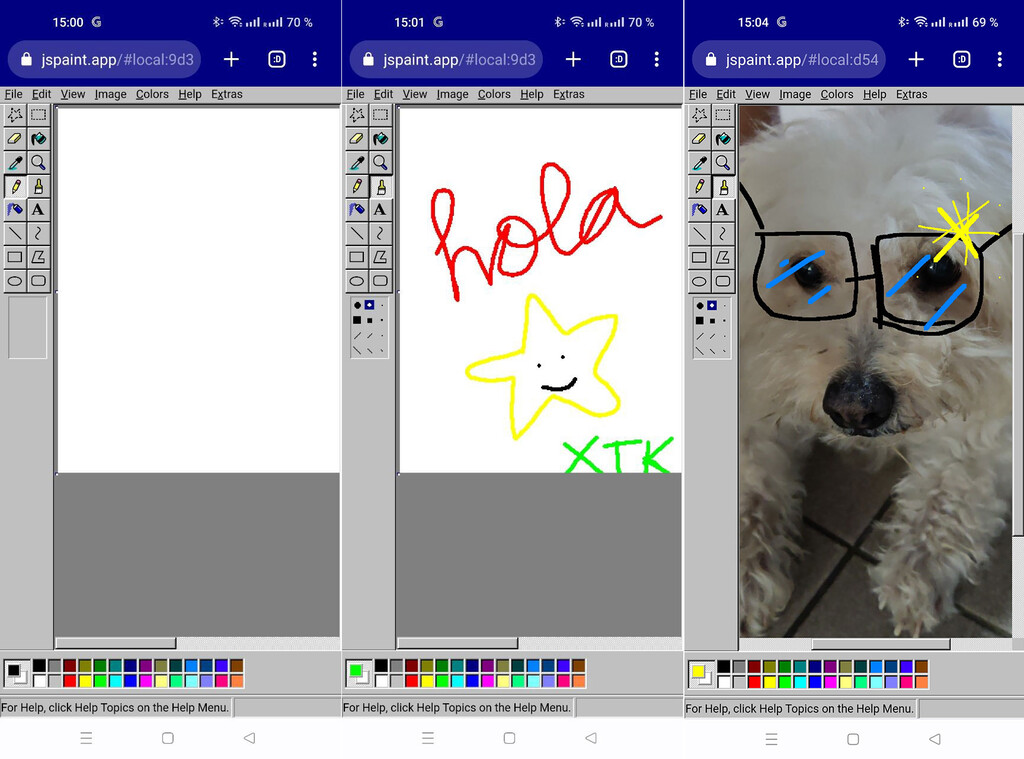The image size is (1024, 759).
Task: Choose the Airbrush tool
Action: 14,210
